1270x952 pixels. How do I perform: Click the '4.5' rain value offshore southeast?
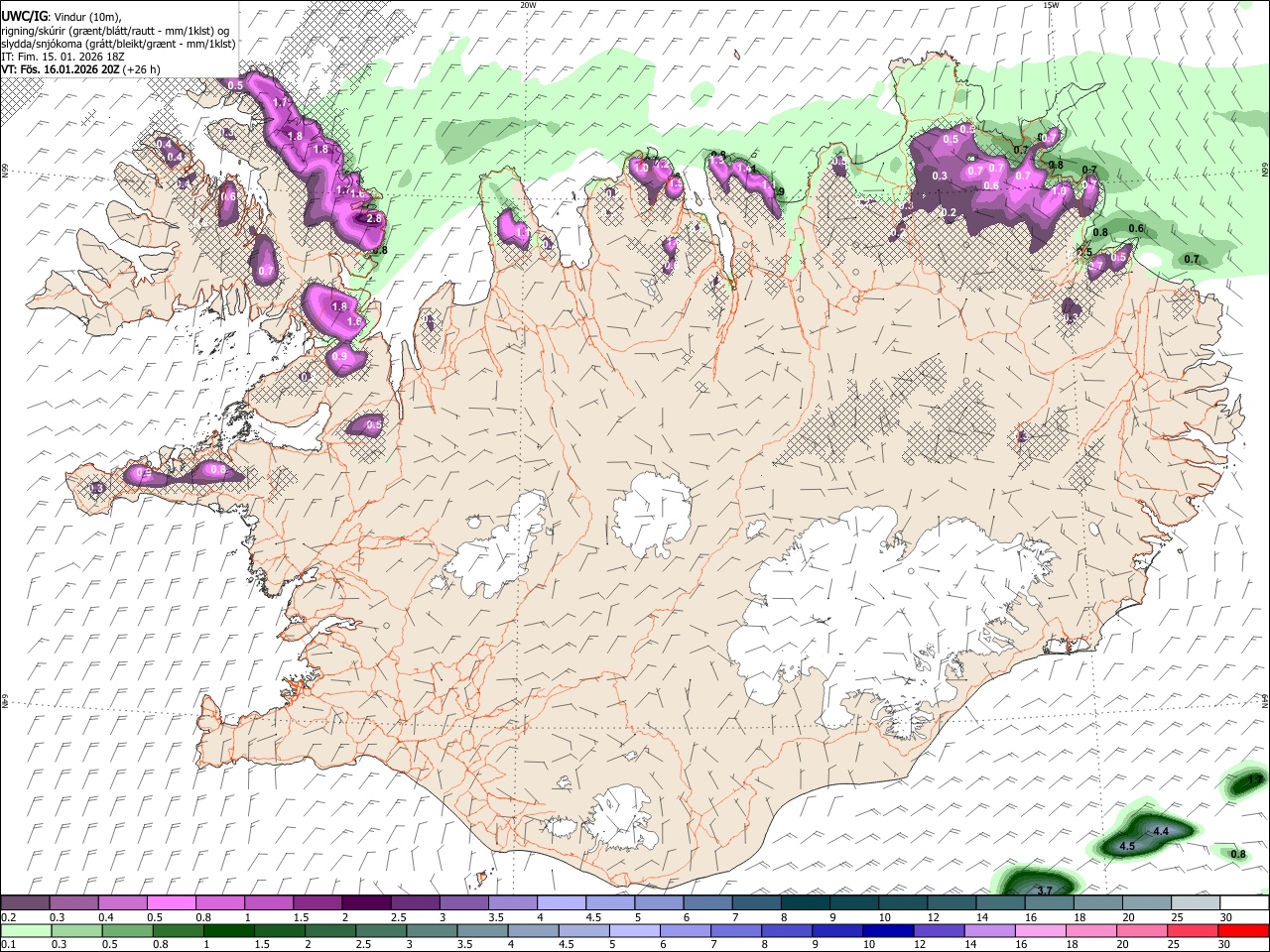(1127, 847)
